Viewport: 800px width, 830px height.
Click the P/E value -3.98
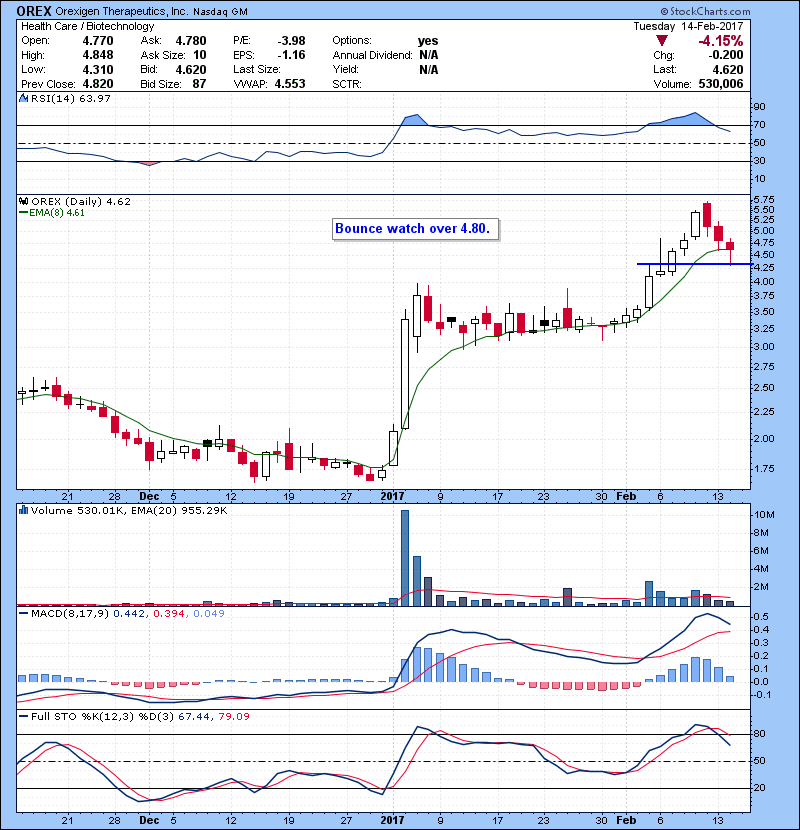click(292, 41)
